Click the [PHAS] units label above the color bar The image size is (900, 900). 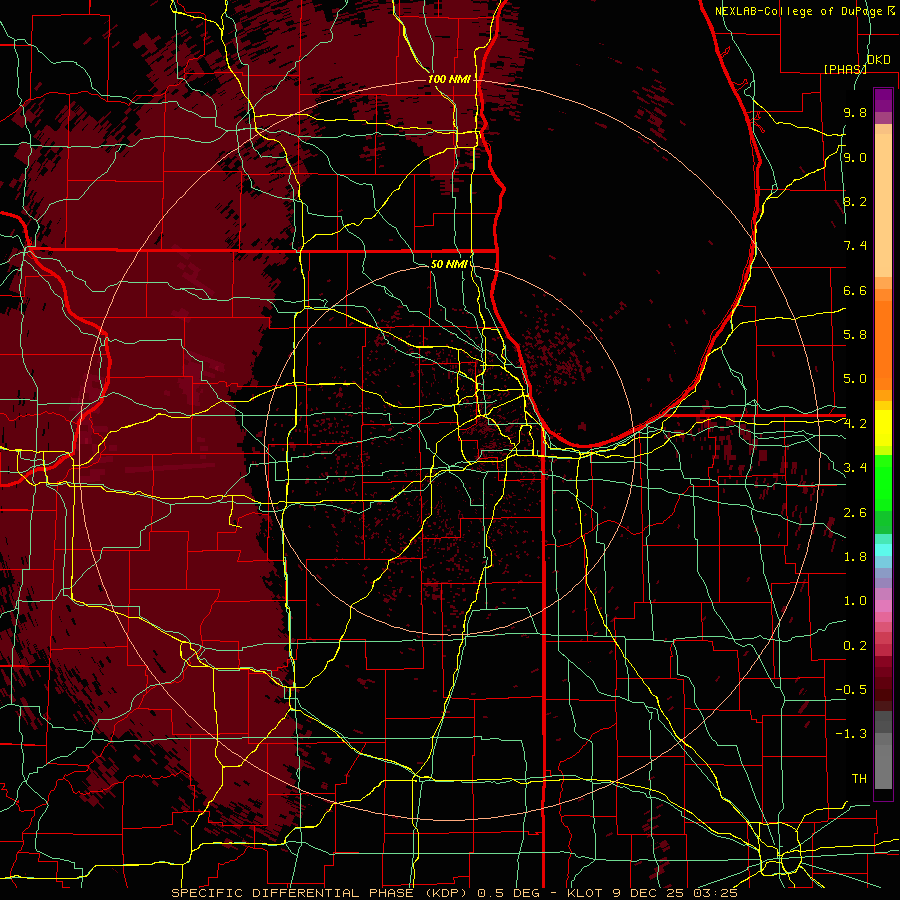(845, 69)
